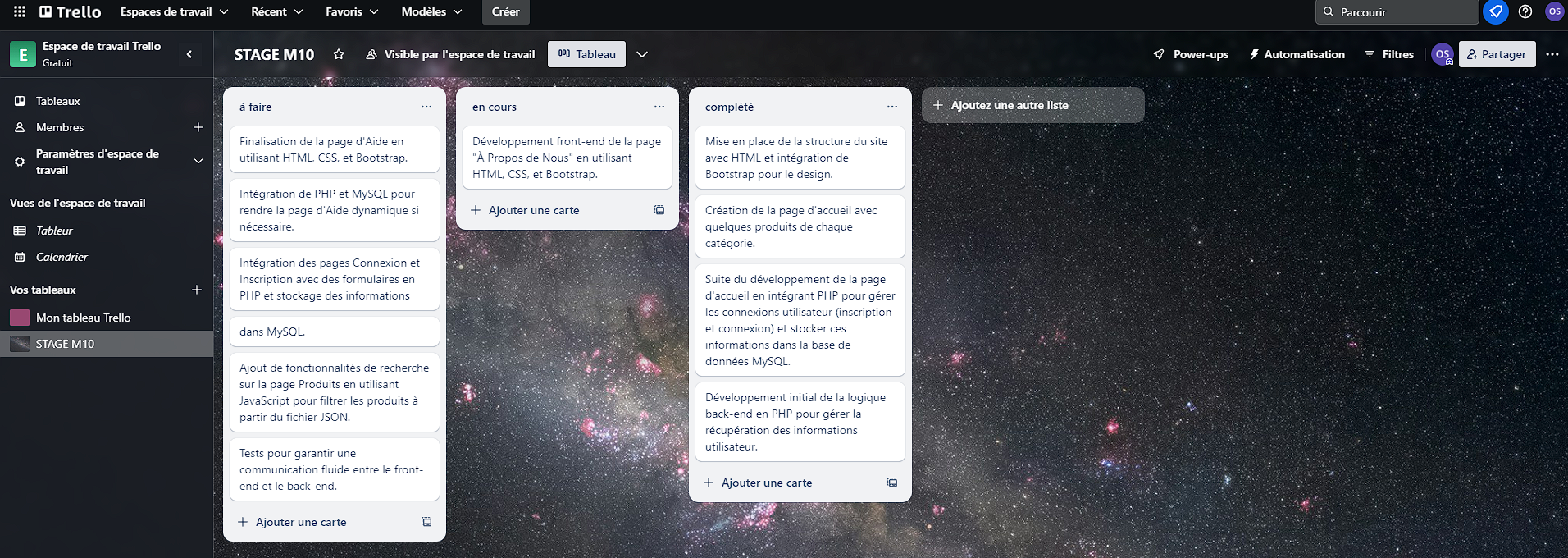The image size is (1568, 558).
Task: Open card Ajout de fonctionnalités de recherche
Action: [335, 392]
